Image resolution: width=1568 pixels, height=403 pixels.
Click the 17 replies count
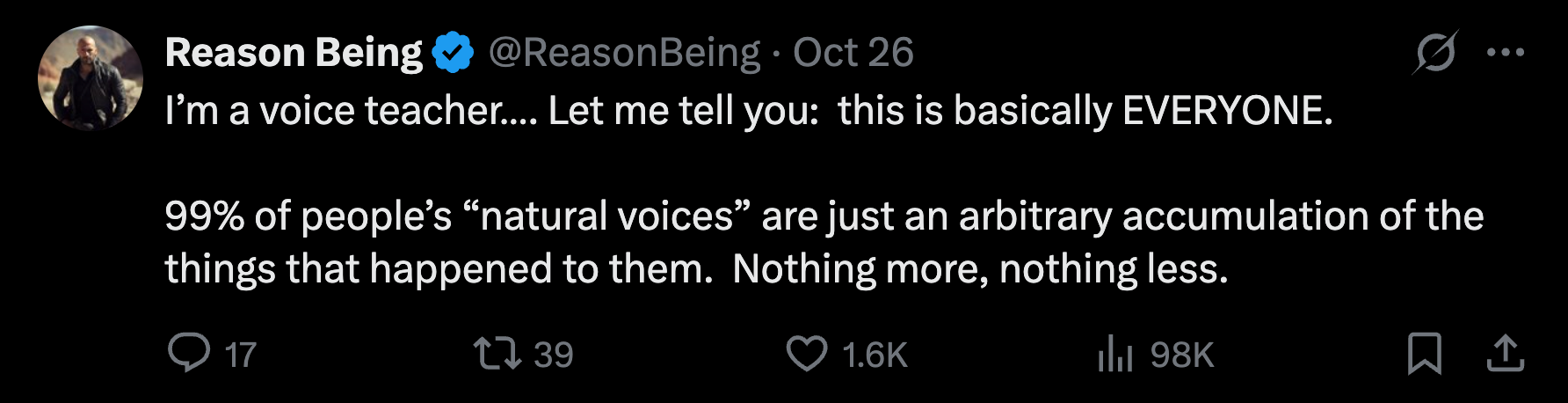tap(240, 355)
